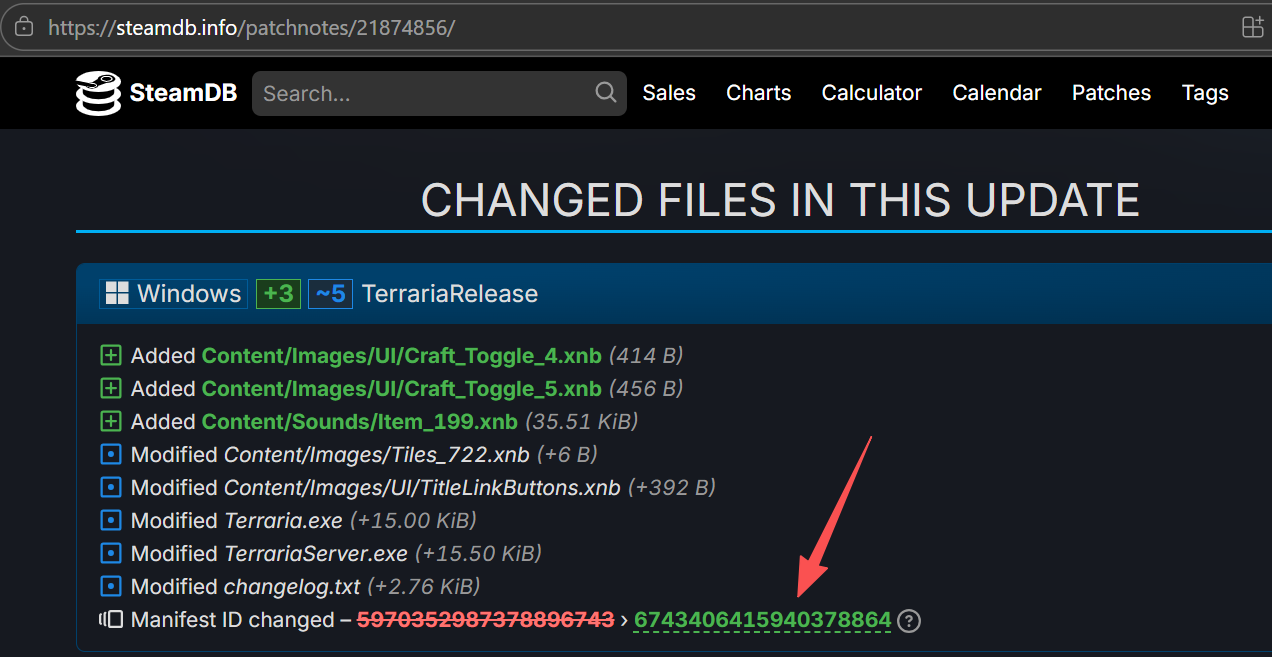
Task: Click the added icon beside Item_199.xnb
Action: pos(111,422)
